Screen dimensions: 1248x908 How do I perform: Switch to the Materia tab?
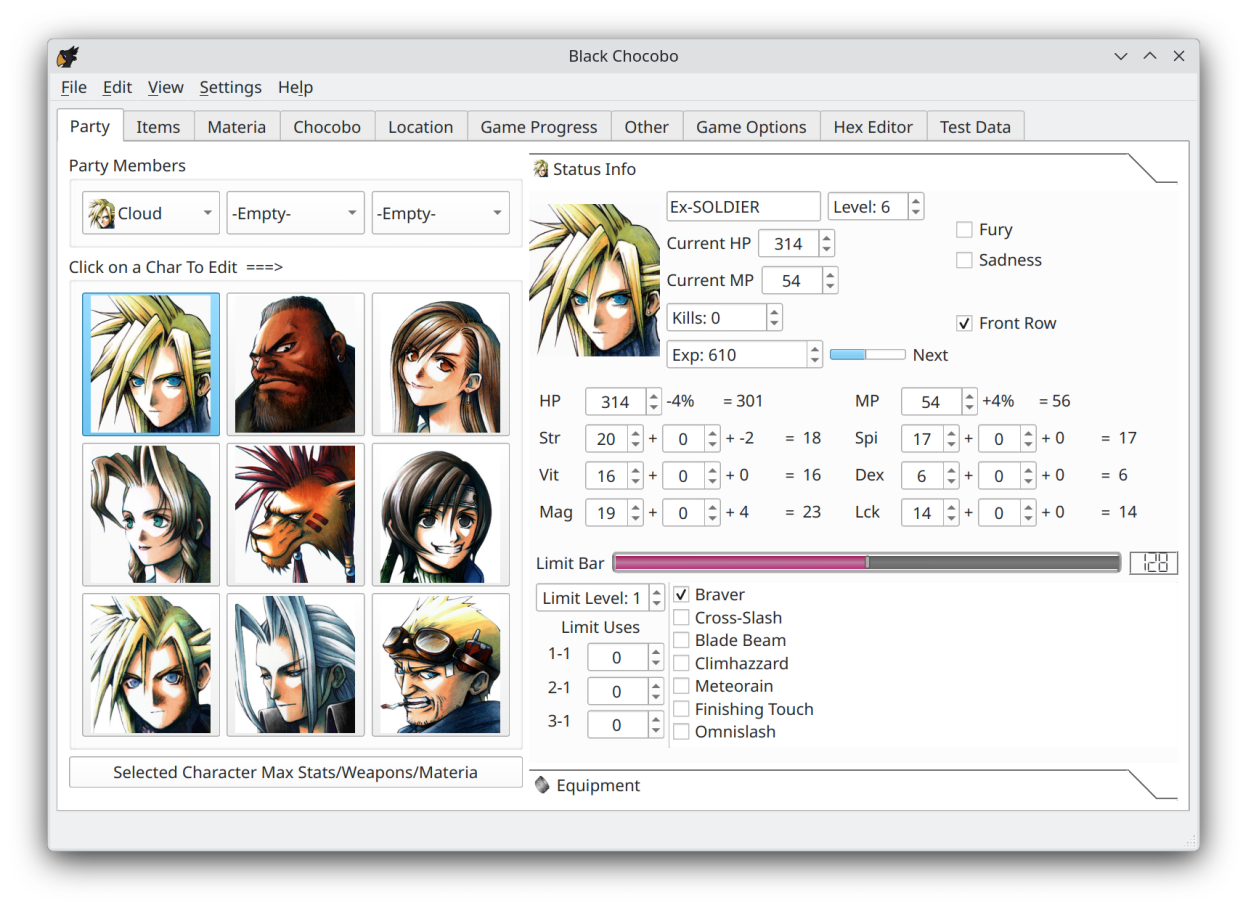[236, 127]
